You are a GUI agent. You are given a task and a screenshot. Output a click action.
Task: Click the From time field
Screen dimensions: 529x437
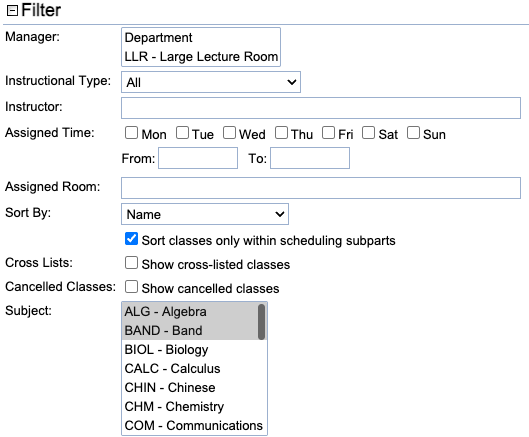[198, 158]
